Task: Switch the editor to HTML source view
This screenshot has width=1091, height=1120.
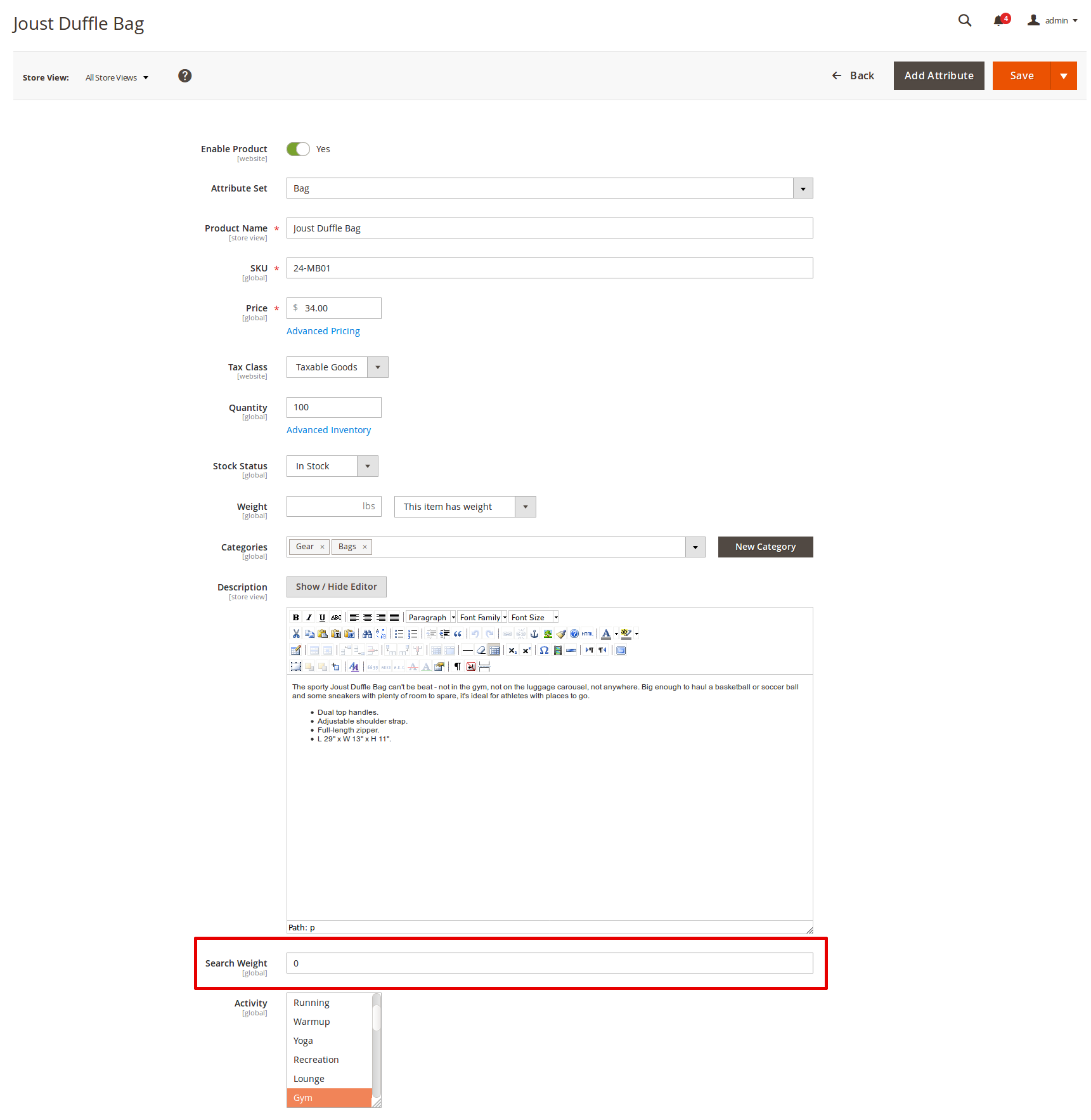Action: tap(588, 634)
